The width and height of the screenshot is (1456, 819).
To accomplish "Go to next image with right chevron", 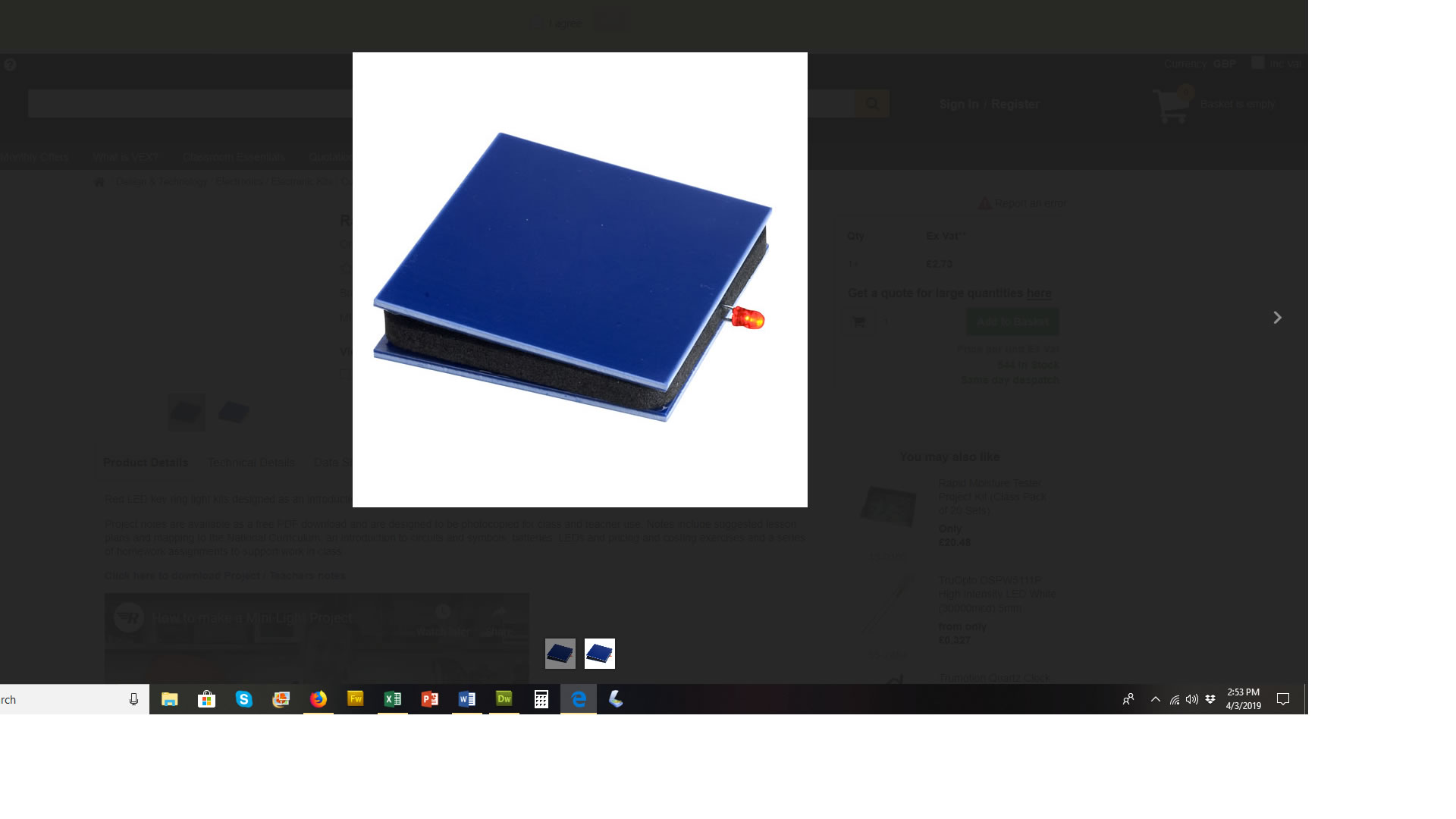I will point(1277,318).
